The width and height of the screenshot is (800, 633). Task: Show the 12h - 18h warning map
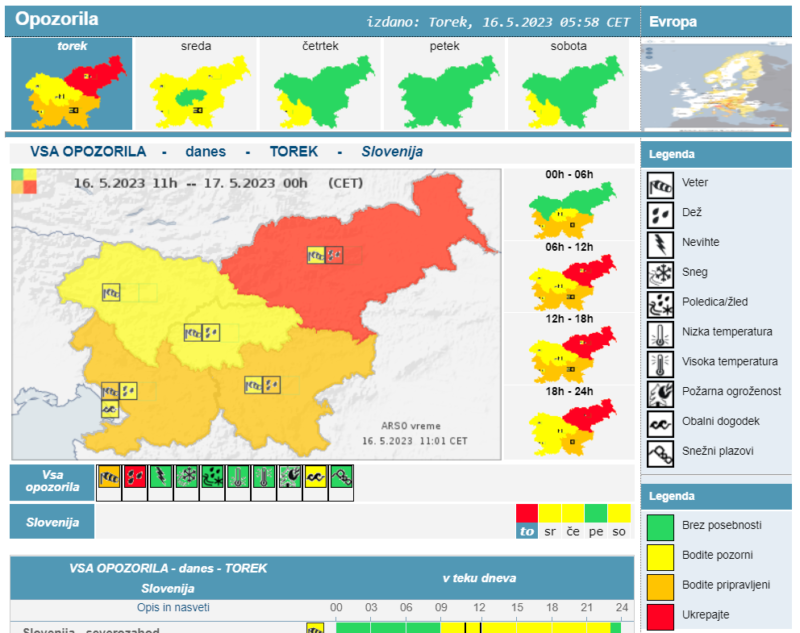click(568, 347)
